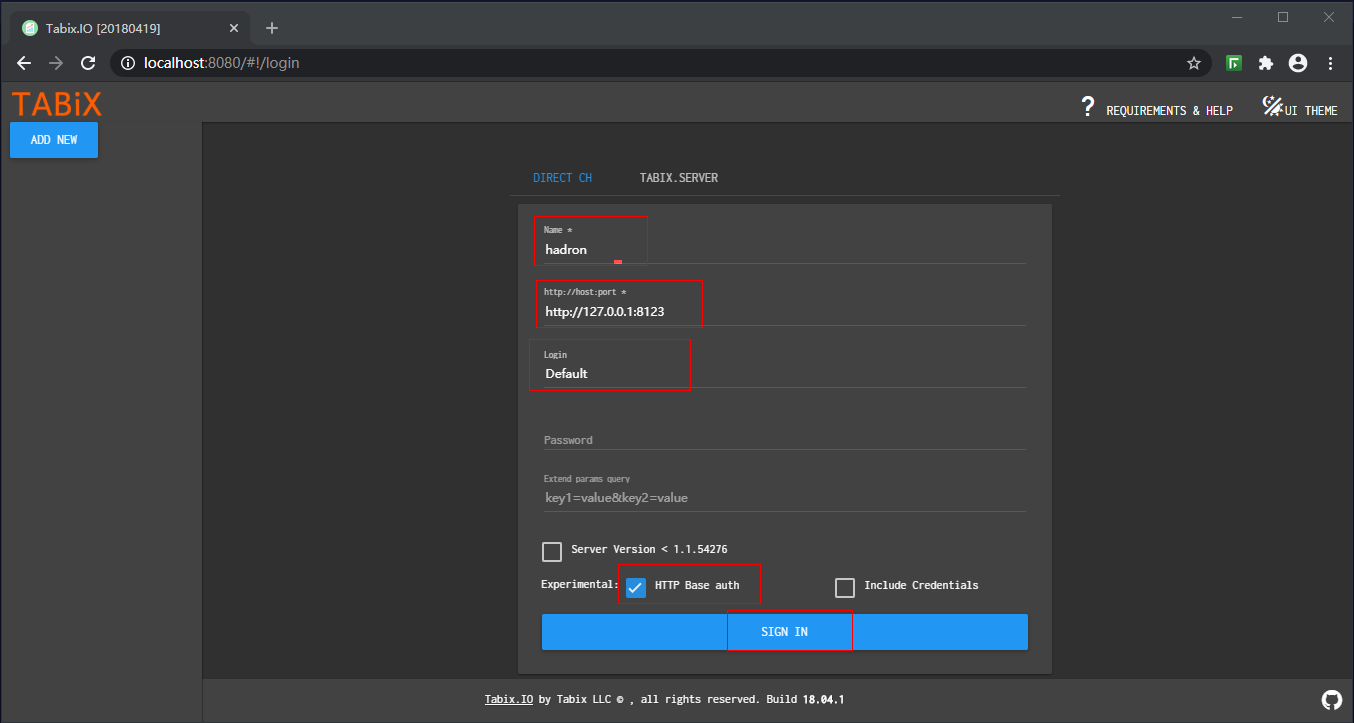Image resolution: width=1354 pixels, height=723 pixels.
Task: Click the browser profile avatar icon
Action: point(1297,62)
